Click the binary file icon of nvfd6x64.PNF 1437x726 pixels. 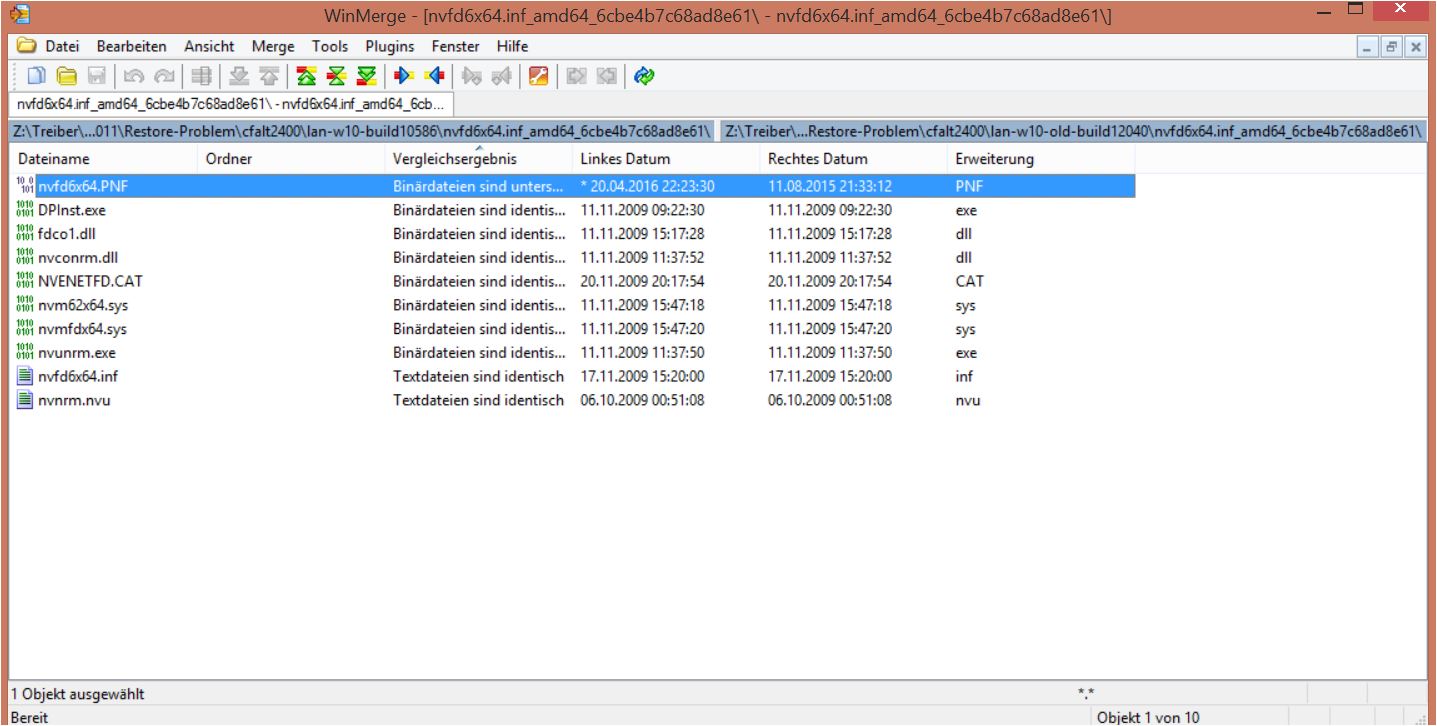pyautogui.click(x=25, y=186)
